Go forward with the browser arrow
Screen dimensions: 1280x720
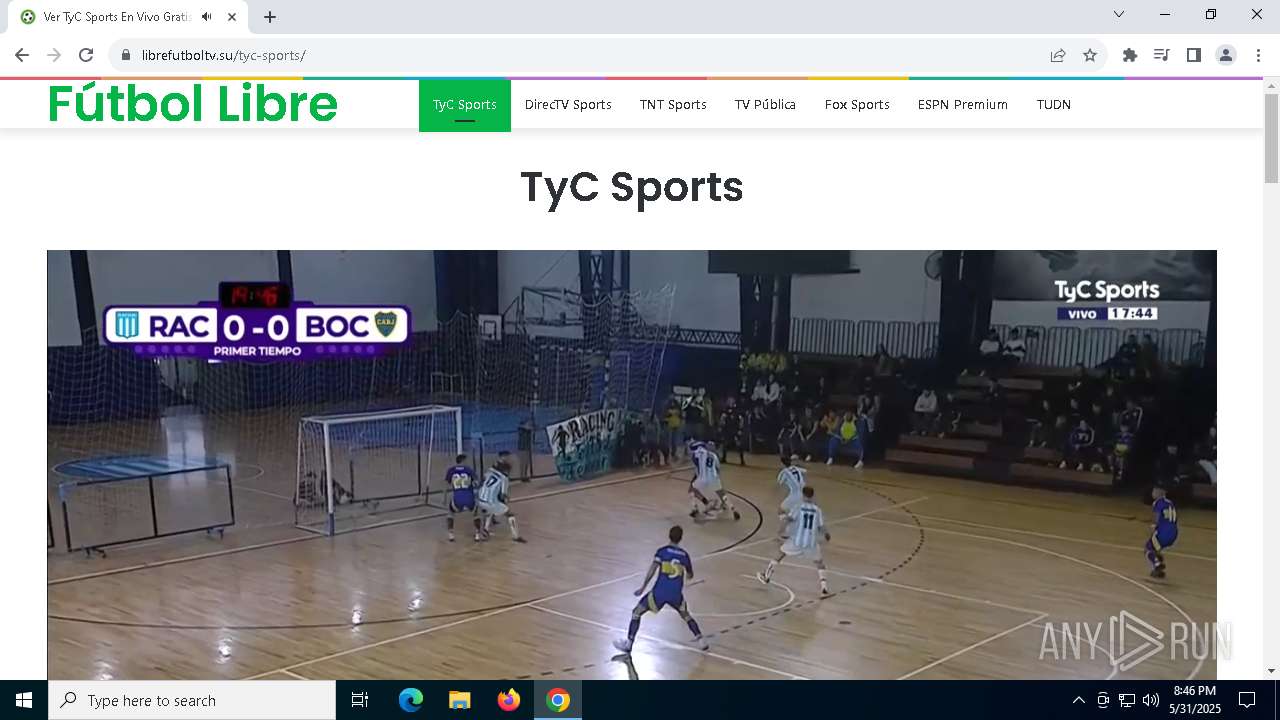click(x=54, y=55)
